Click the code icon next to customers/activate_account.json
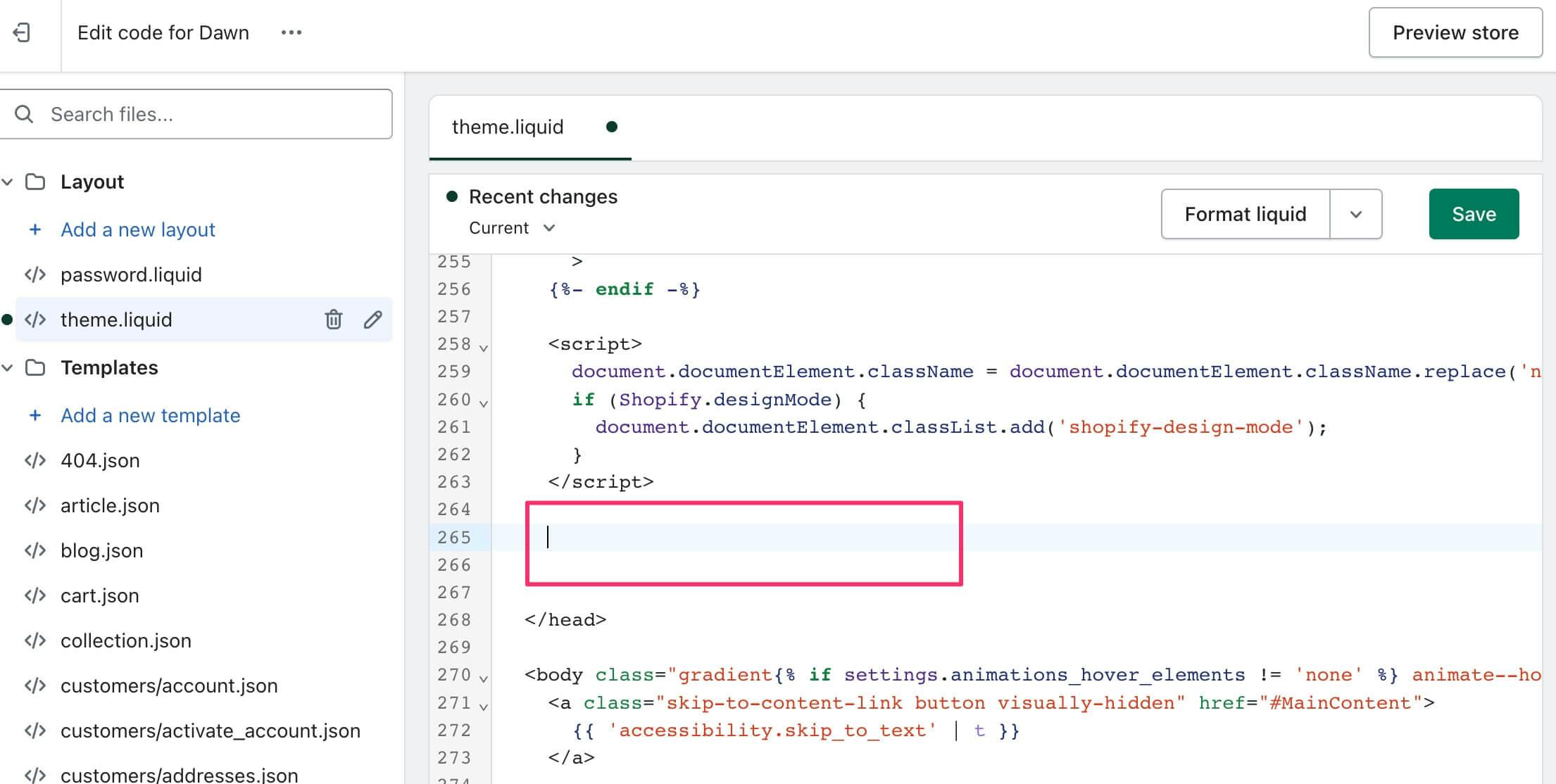Image resolution: width=1556 pixels, height=784 pixels. click(x=35, y=731)
